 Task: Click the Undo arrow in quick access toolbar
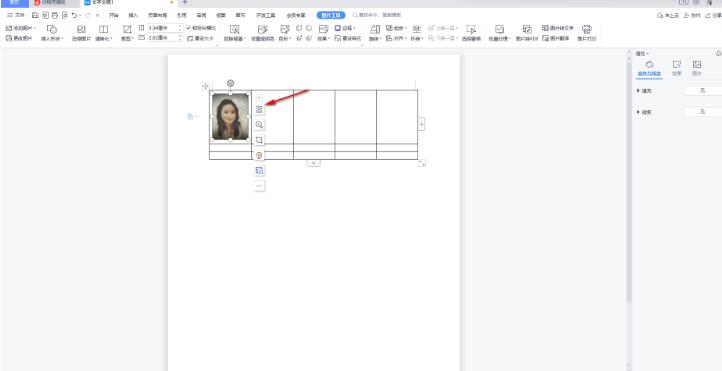[x=74, y=15]
